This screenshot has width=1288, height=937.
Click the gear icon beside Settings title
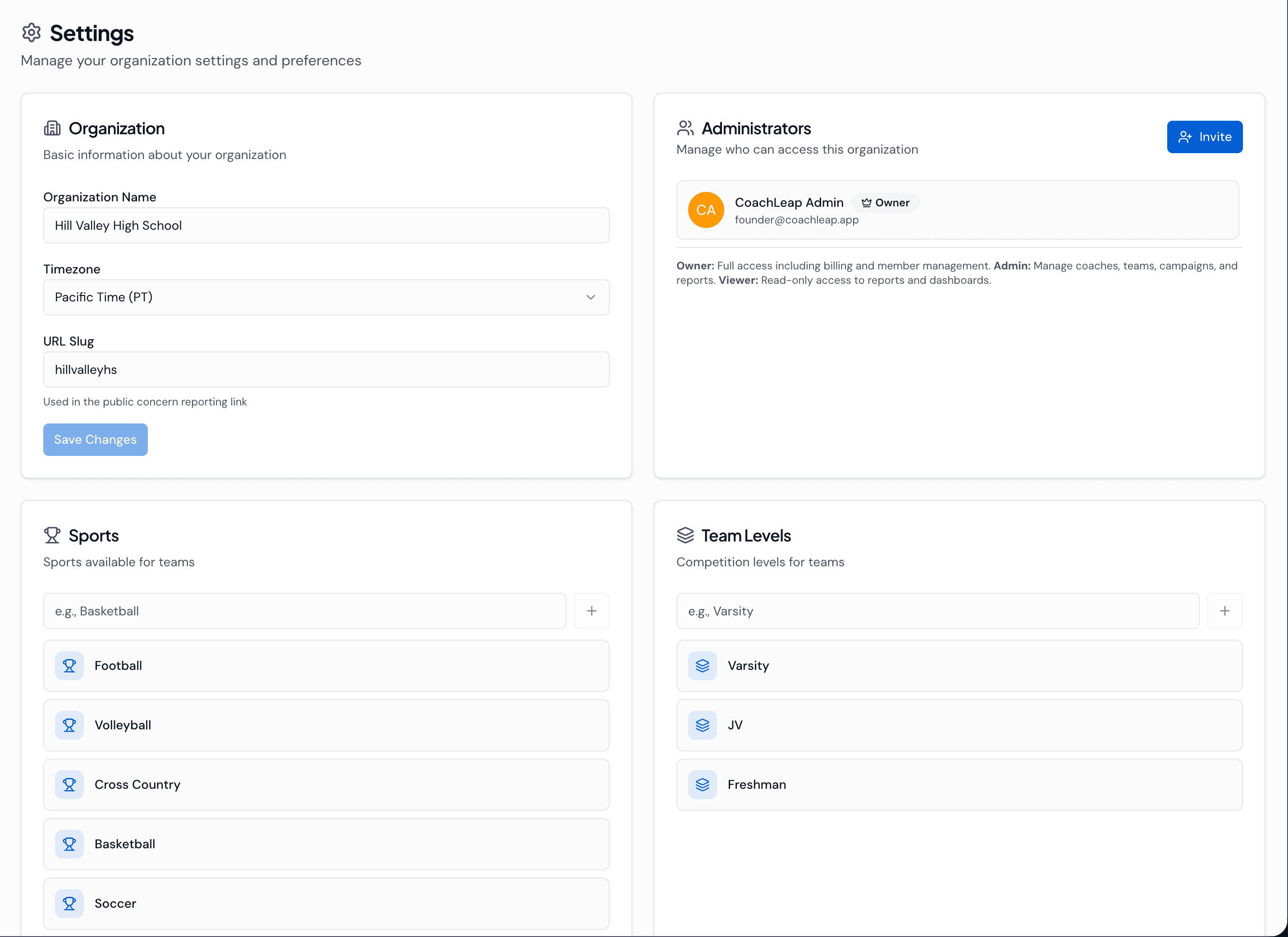point(31,33)
